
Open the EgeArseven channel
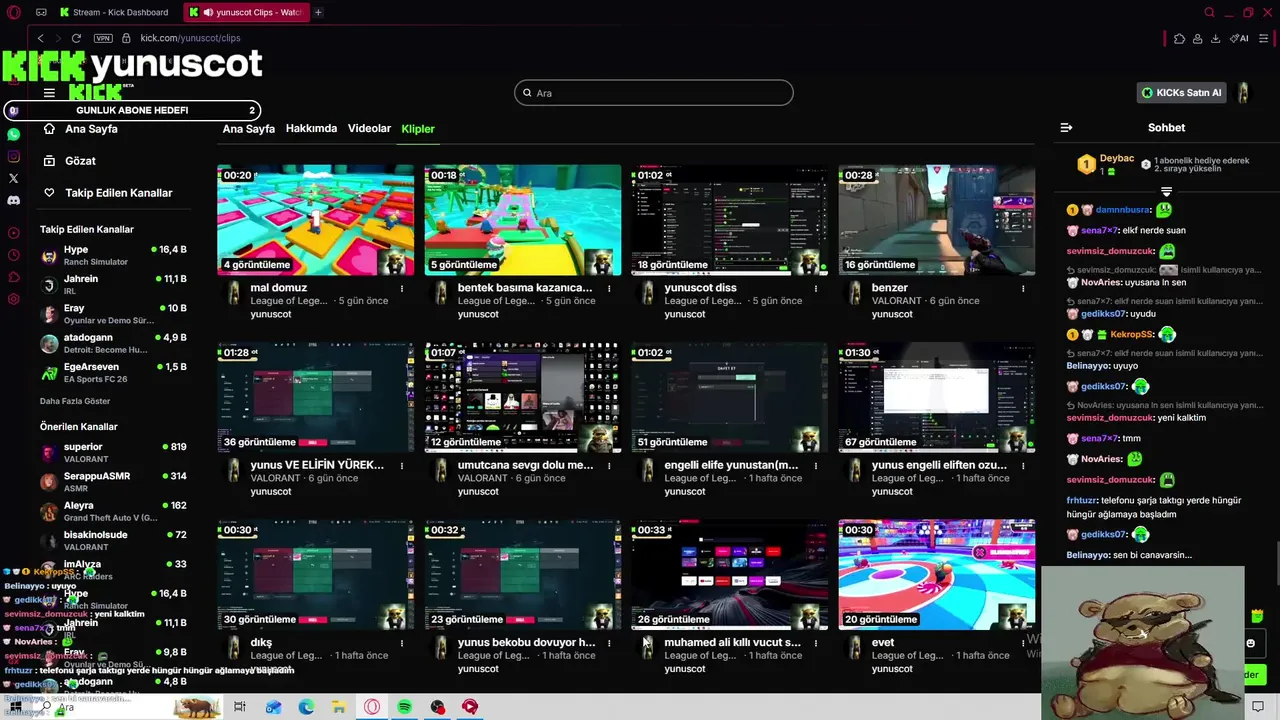113,373
